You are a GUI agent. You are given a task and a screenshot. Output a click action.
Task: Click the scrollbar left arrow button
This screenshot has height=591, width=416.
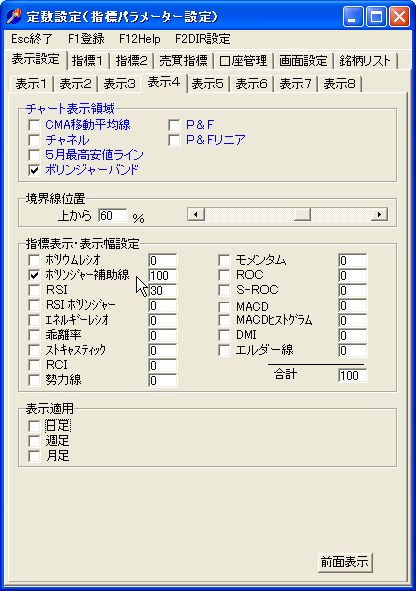click(x=196, y=214)
